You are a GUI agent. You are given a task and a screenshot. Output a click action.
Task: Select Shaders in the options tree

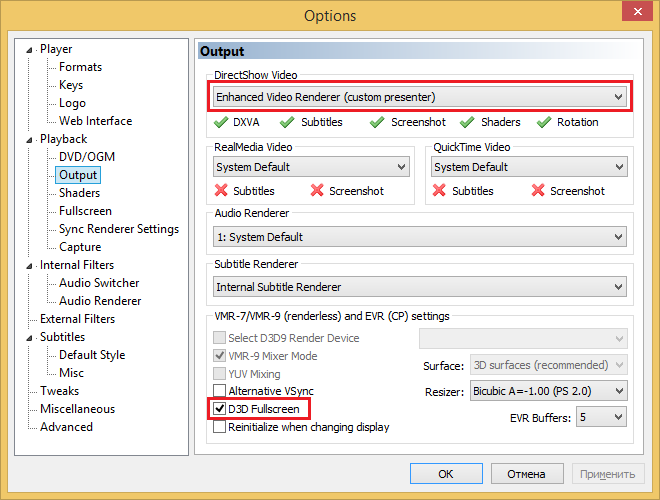[79, 193]
